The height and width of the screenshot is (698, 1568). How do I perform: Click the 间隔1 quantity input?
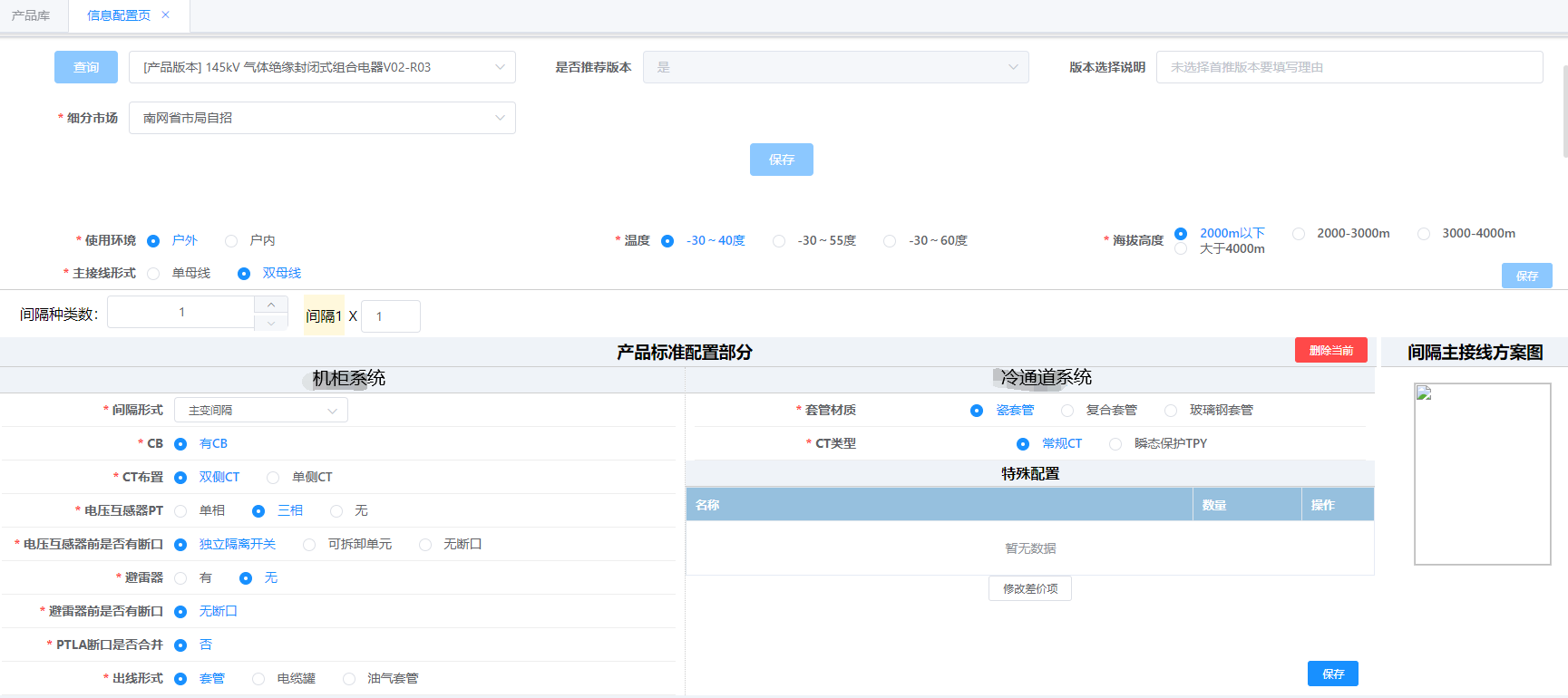click(391, 316)
